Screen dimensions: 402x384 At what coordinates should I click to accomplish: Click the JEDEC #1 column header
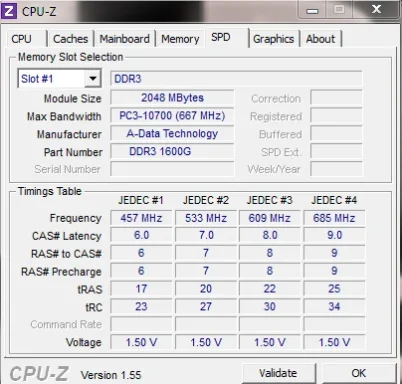point(141,200)
